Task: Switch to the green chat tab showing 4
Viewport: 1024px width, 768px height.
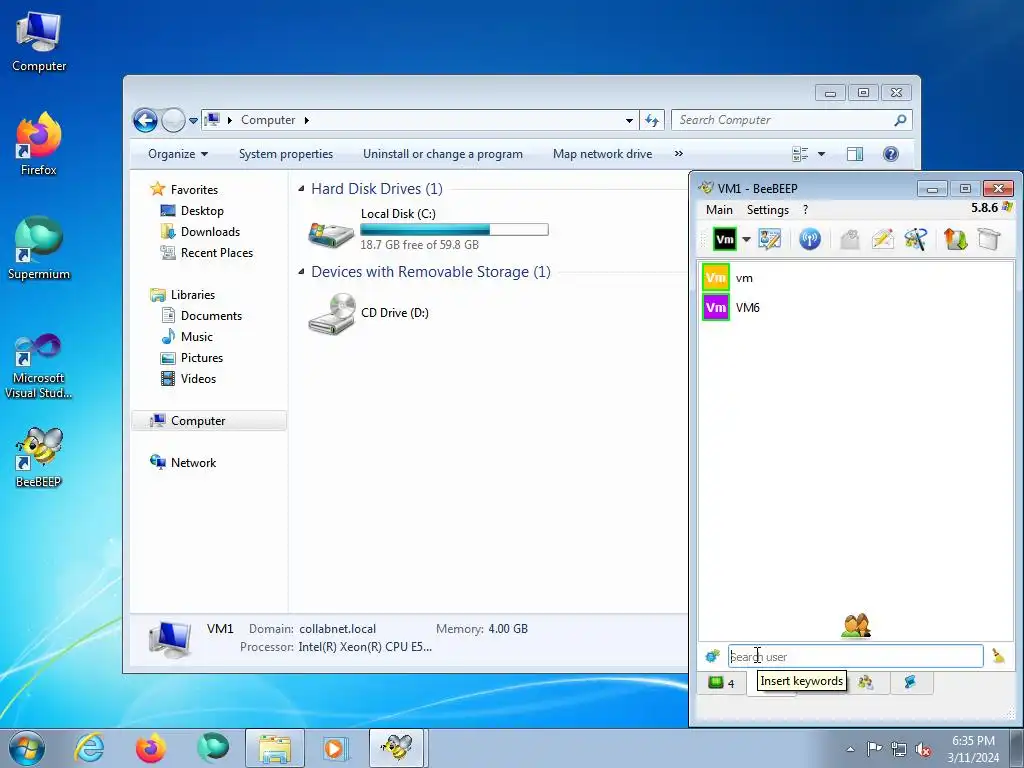Action: tap(722, 683)
